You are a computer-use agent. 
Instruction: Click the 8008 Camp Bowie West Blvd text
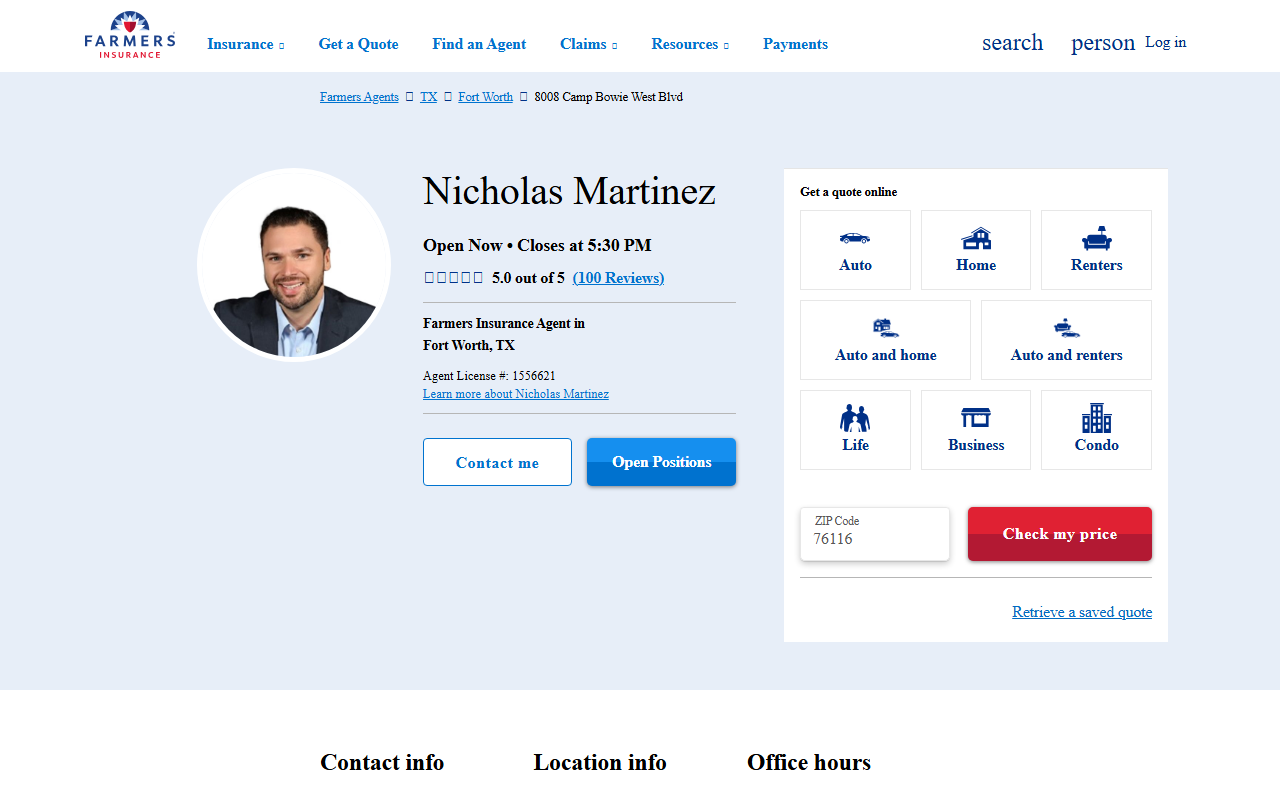[x=609, y=97]
